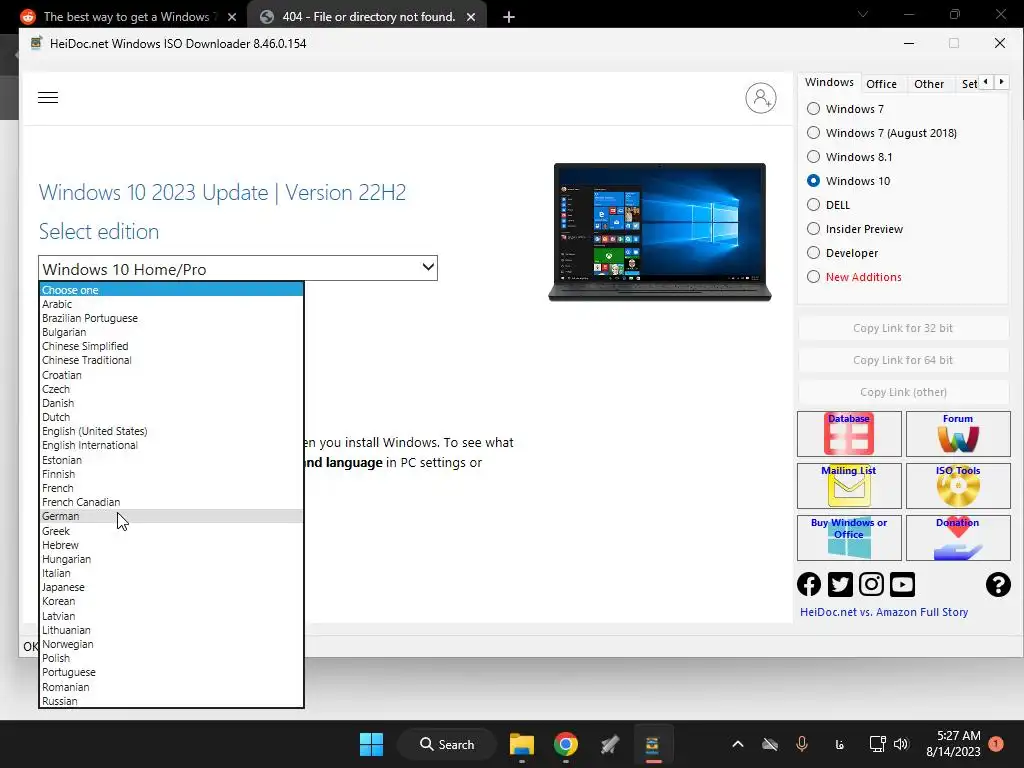The width and height of the screenshot is (1024, 768).
Task: Click the help question mark icon
Action: (x=998, y=584)
